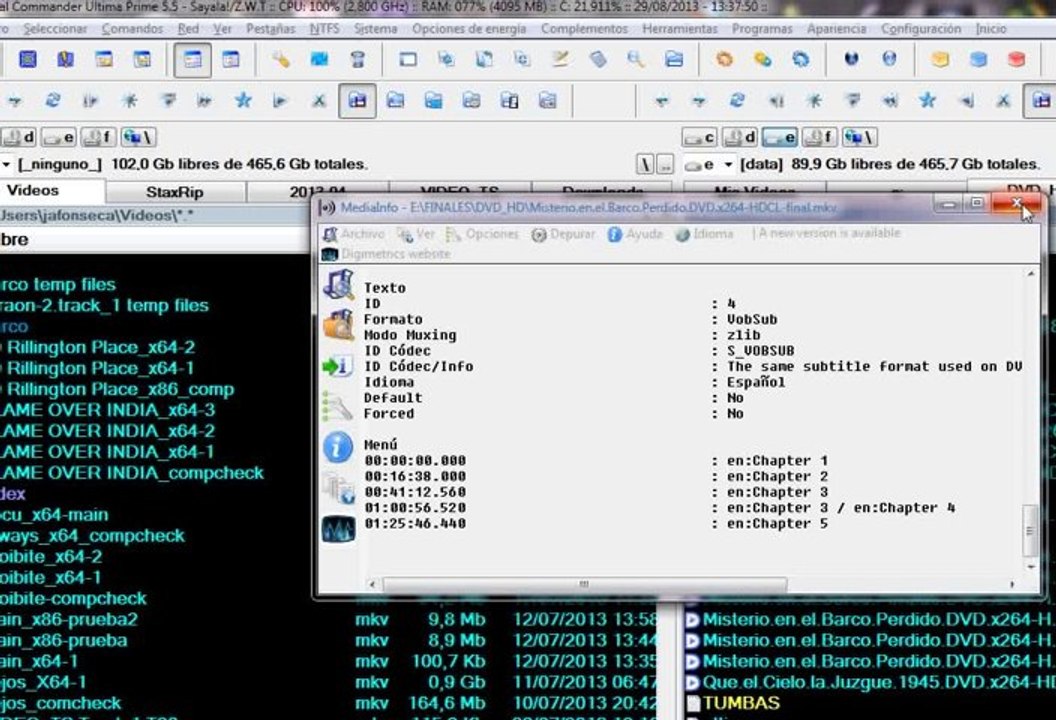Click the red cube icon in top toolbar
The height and width of the screenshot is (720, 1056).
tap(1016, 60)
